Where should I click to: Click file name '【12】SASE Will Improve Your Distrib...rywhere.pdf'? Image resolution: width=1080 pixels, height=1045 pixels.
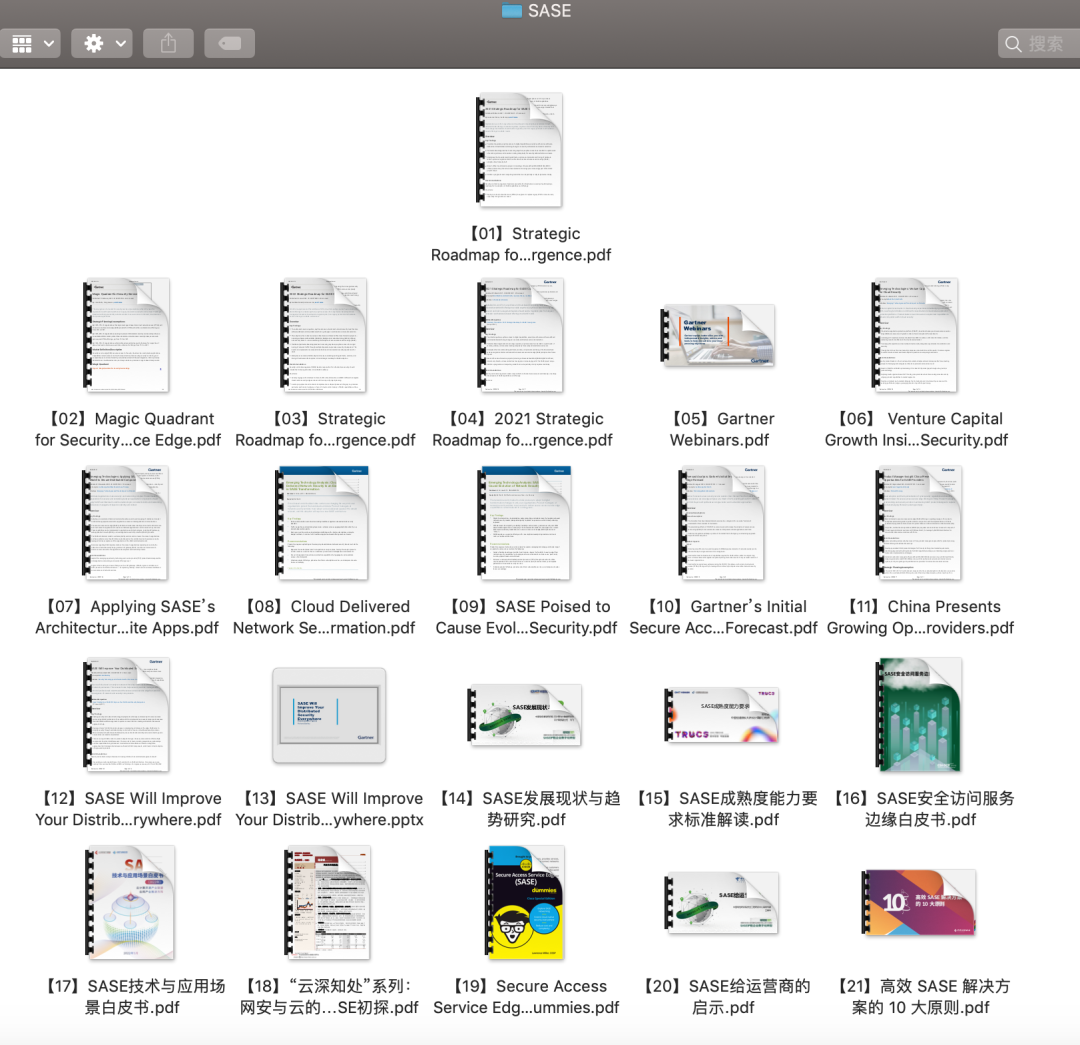point(128,809)
